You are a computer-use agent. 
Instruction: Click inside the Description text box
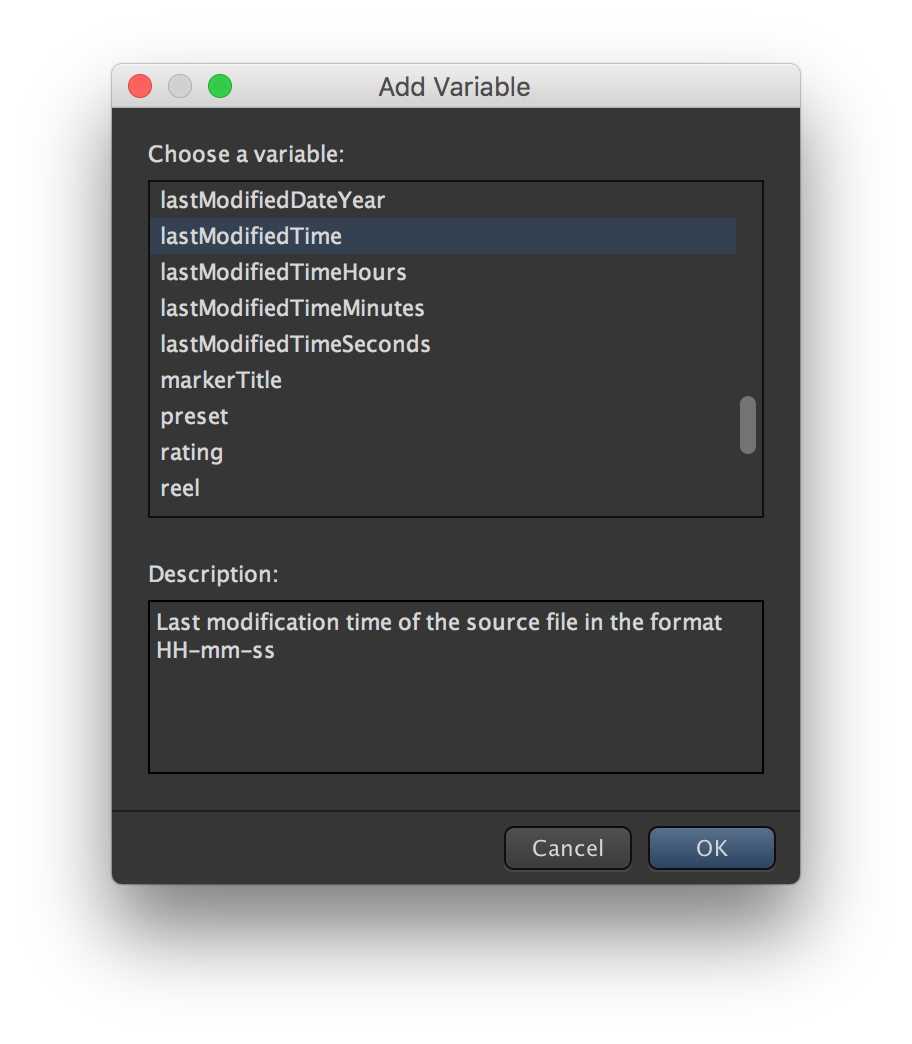tap(455, 686)
